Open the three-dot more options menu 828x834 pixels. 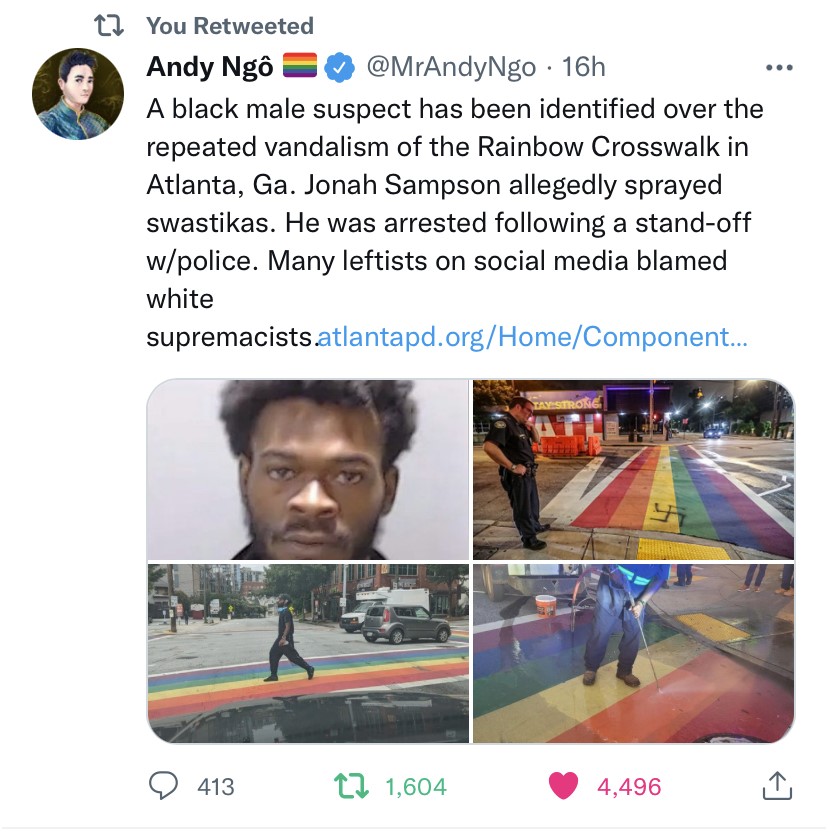[x=779, y=68]
